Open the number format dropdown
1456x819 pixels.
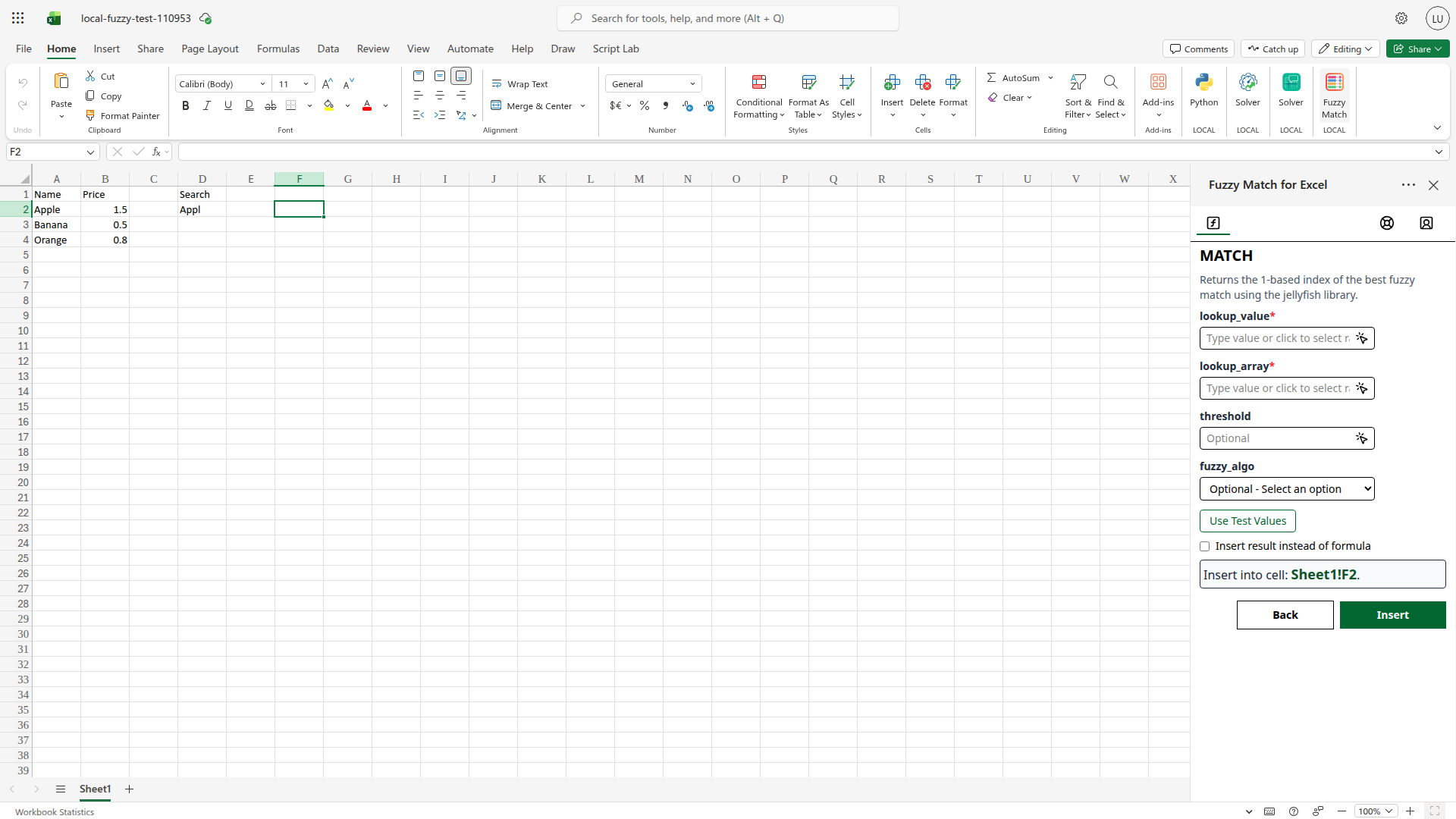tap(692, 83)
